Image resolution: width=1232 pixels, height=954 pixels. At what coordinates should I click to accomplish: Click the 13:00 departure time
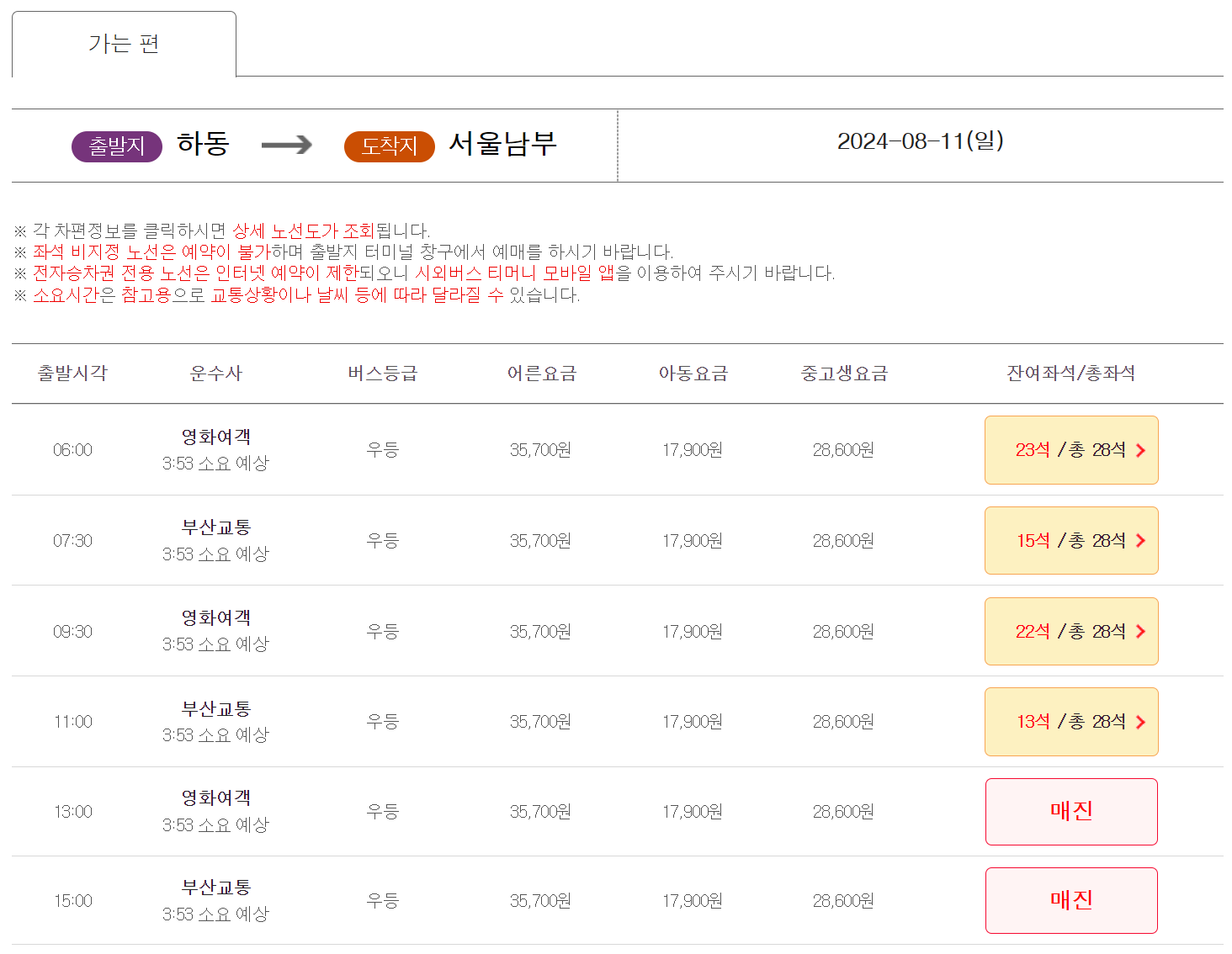coord(72,812)
